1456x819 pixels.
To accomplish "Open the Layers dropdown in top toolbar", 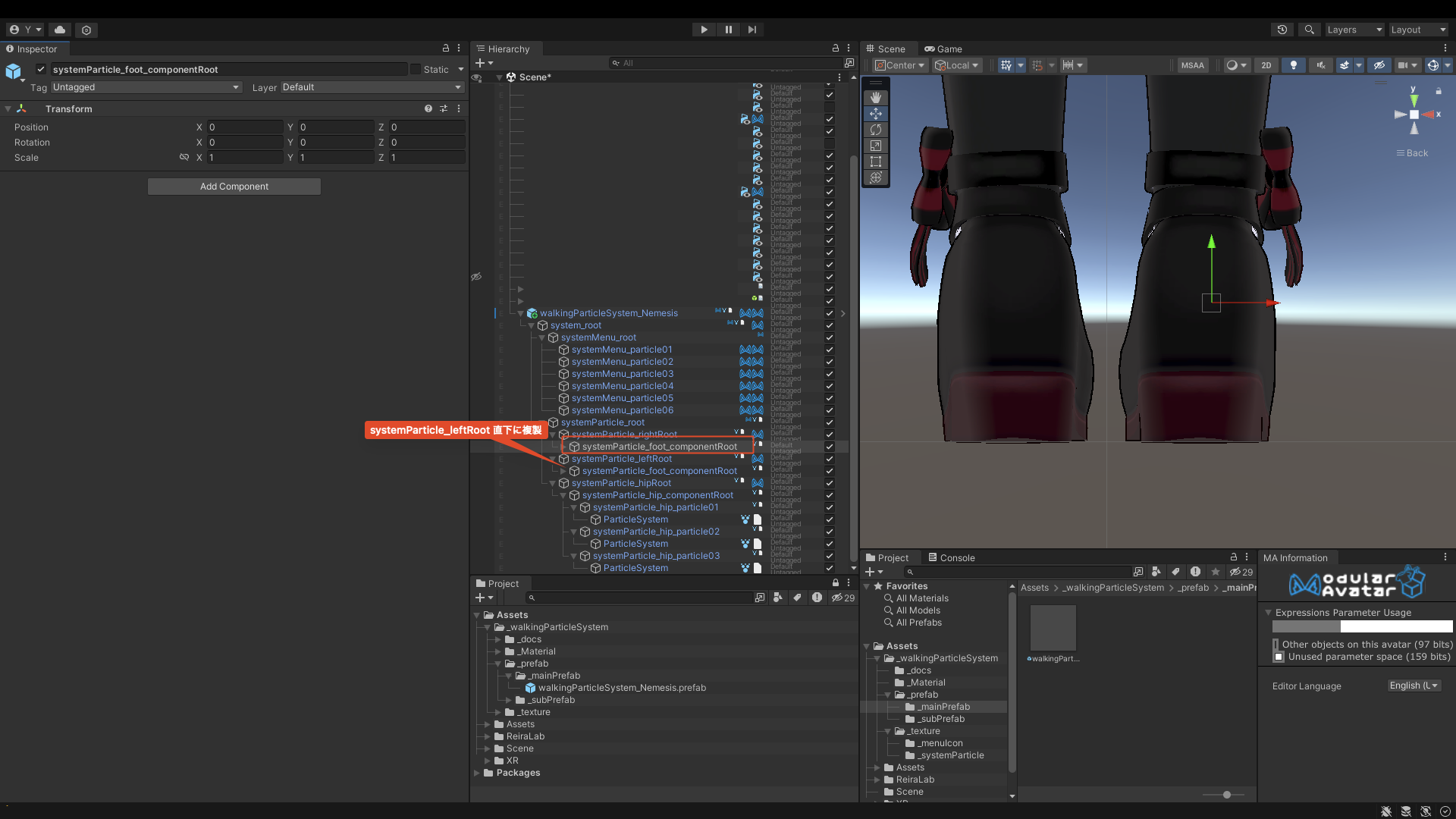I will click(1354, 30).
